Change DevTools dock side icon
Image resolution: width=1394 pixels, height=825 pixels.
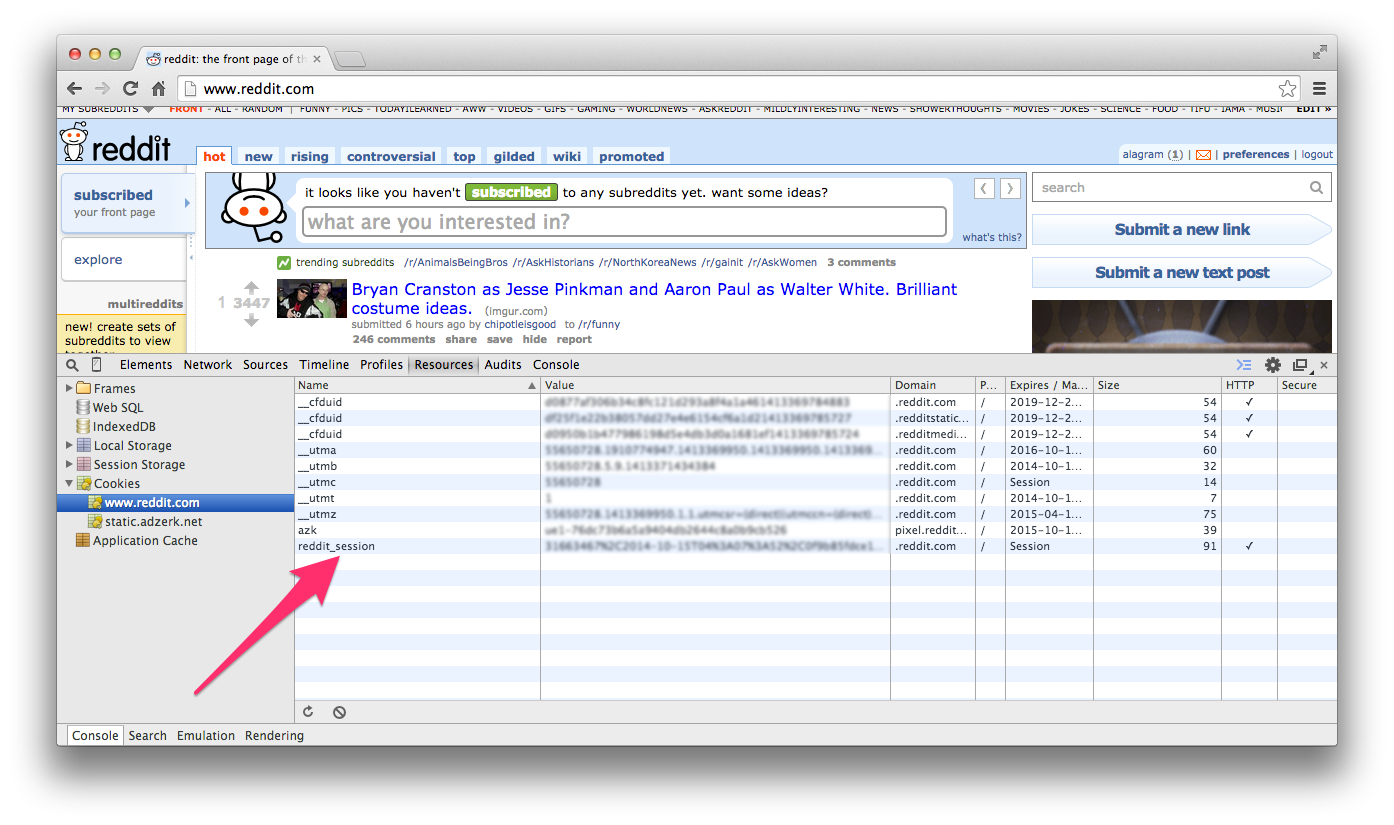pos(1300,365)
